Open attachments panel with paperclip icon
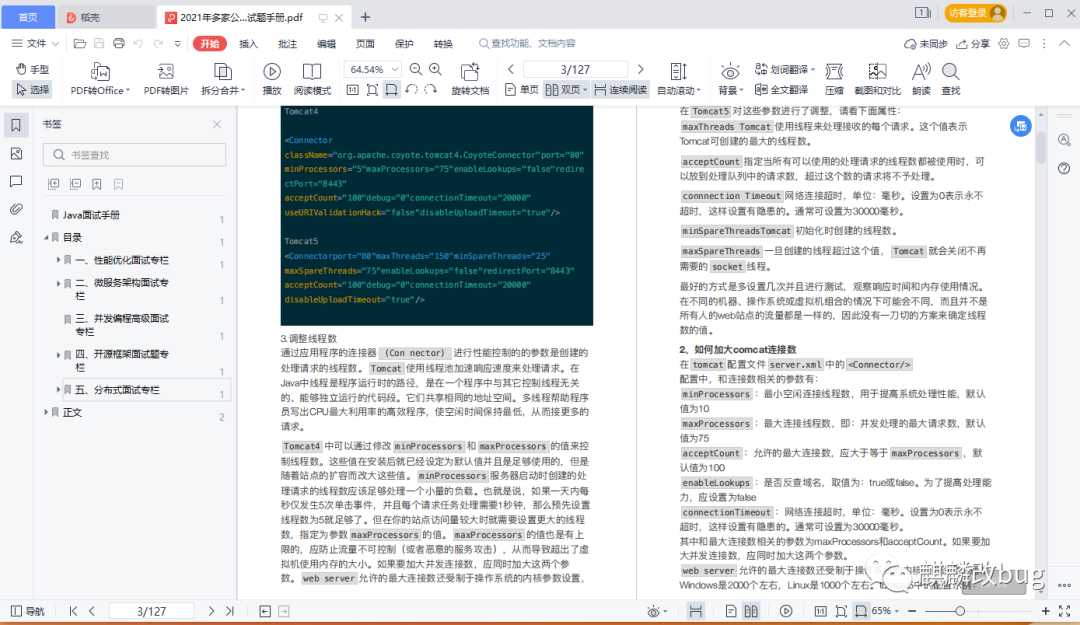Image resolution: width=1080 pixels, height=625 pixels. tap(16, 209)
